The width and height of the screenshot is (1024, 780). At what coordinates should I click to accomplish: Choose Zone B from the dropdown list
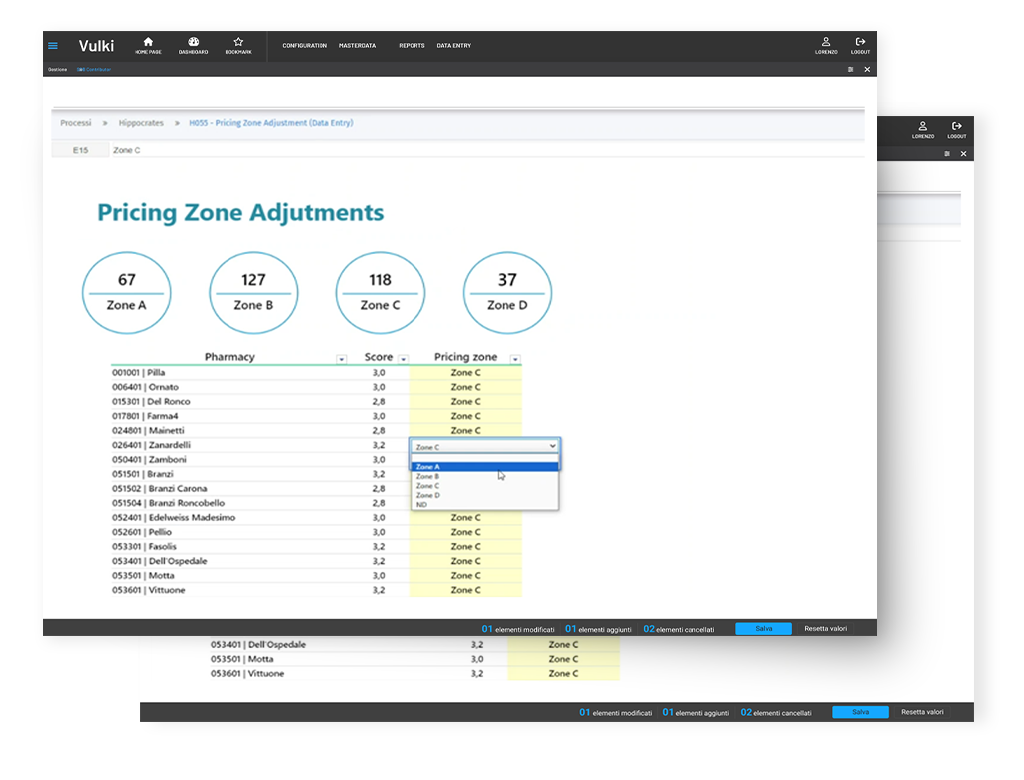click(428, 477)
